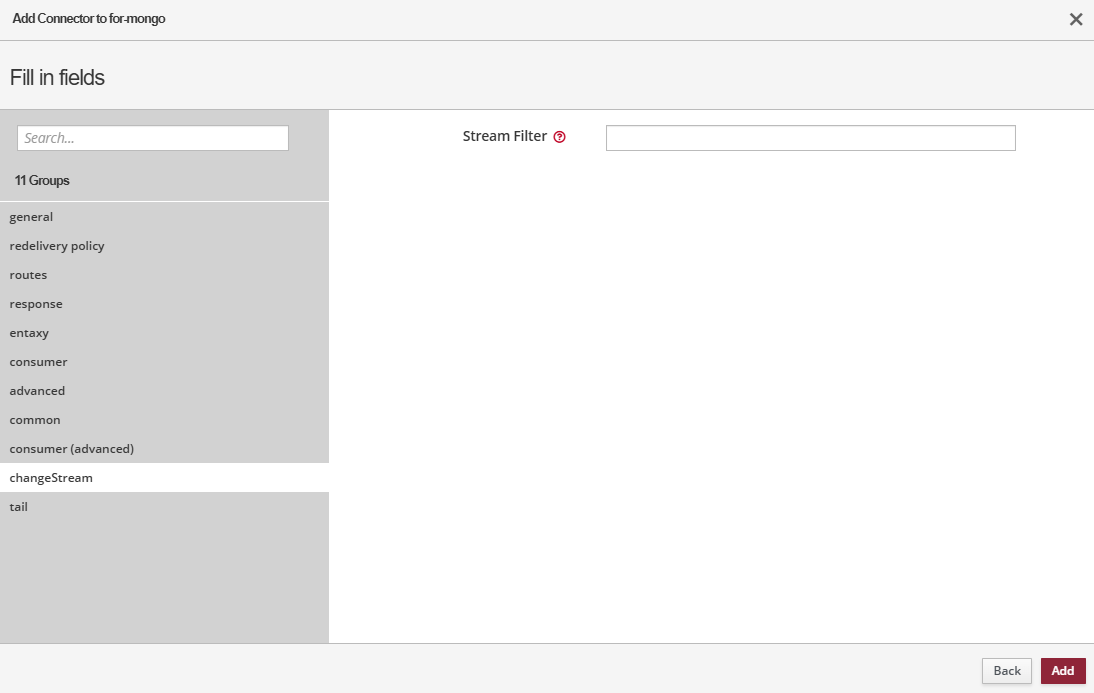This screenshot has height=693, width=1094.
Task: Click the Fill in fields title
Action: point(57,77)
